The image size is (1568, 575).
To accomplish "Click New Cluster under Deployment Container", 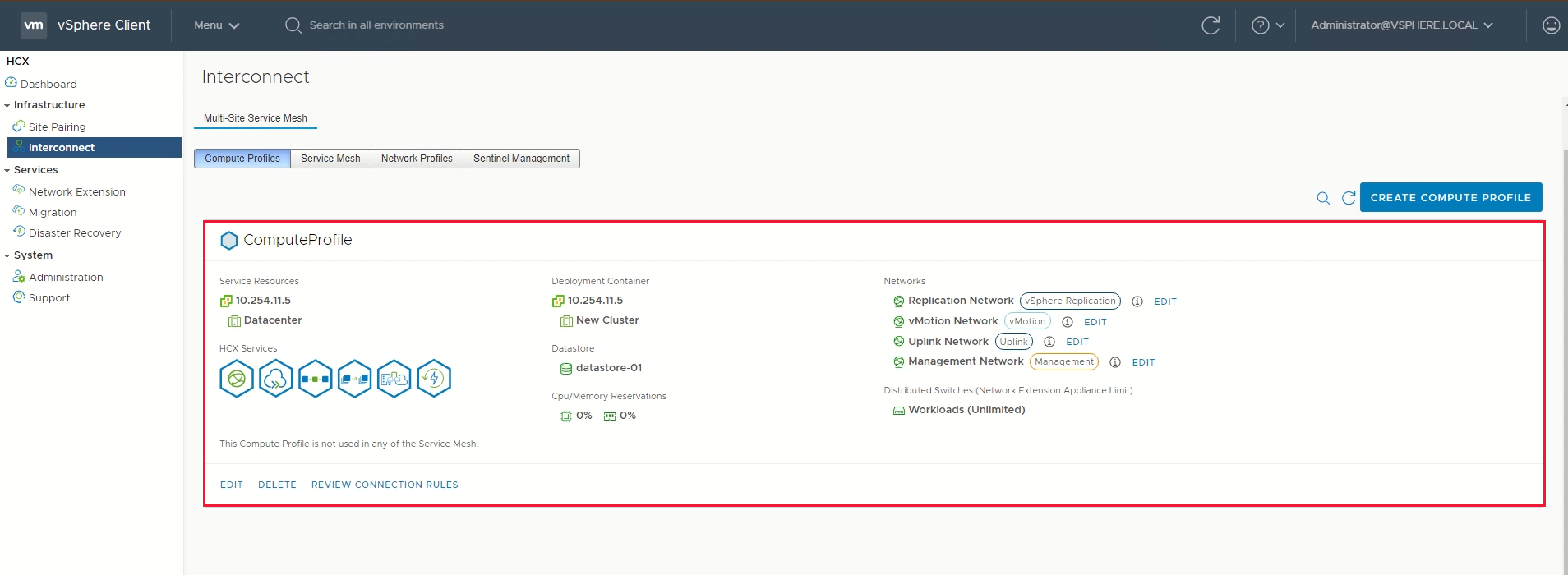I will [607, 320].
